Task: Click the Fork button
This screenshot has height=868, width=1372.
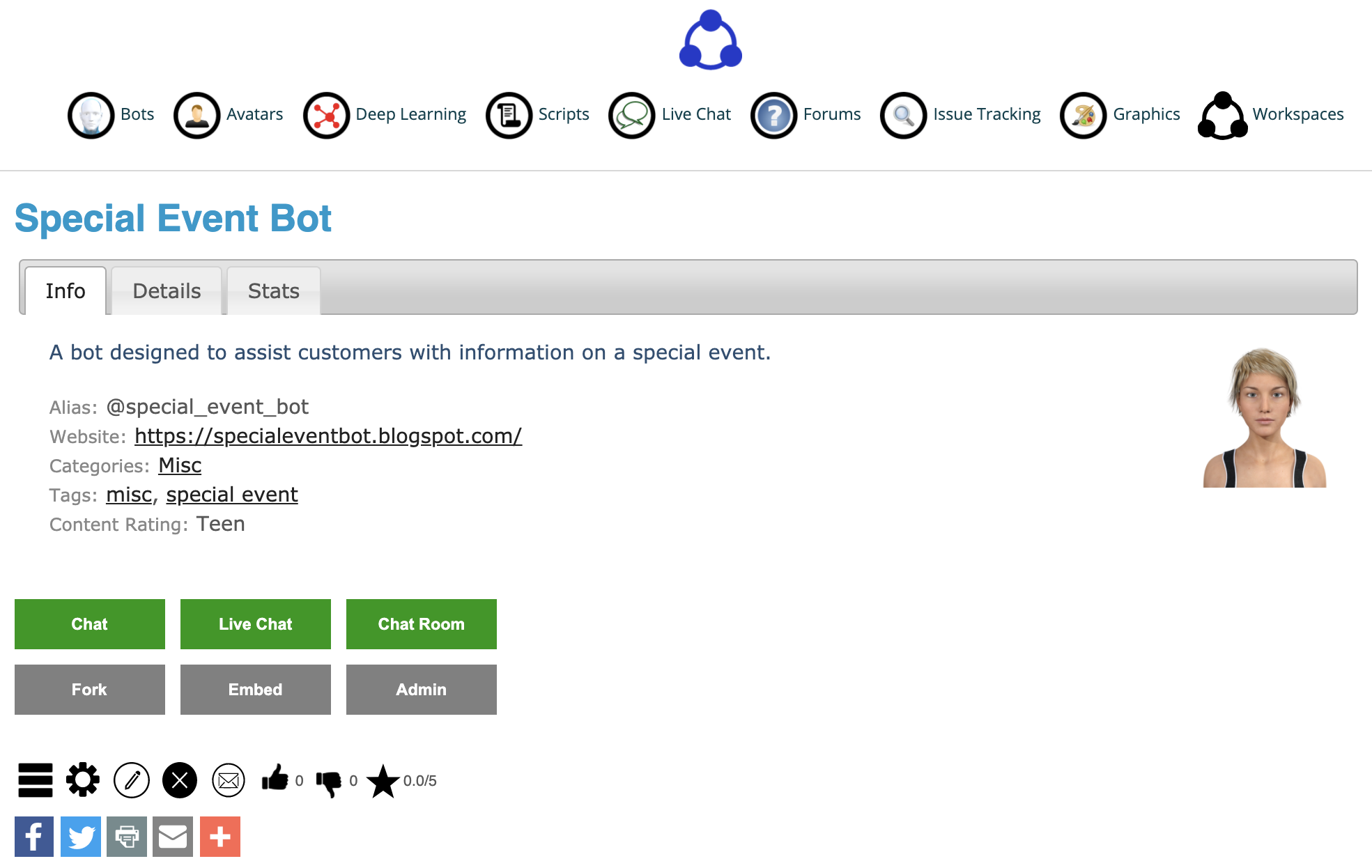Action: [x=90, y=690]
